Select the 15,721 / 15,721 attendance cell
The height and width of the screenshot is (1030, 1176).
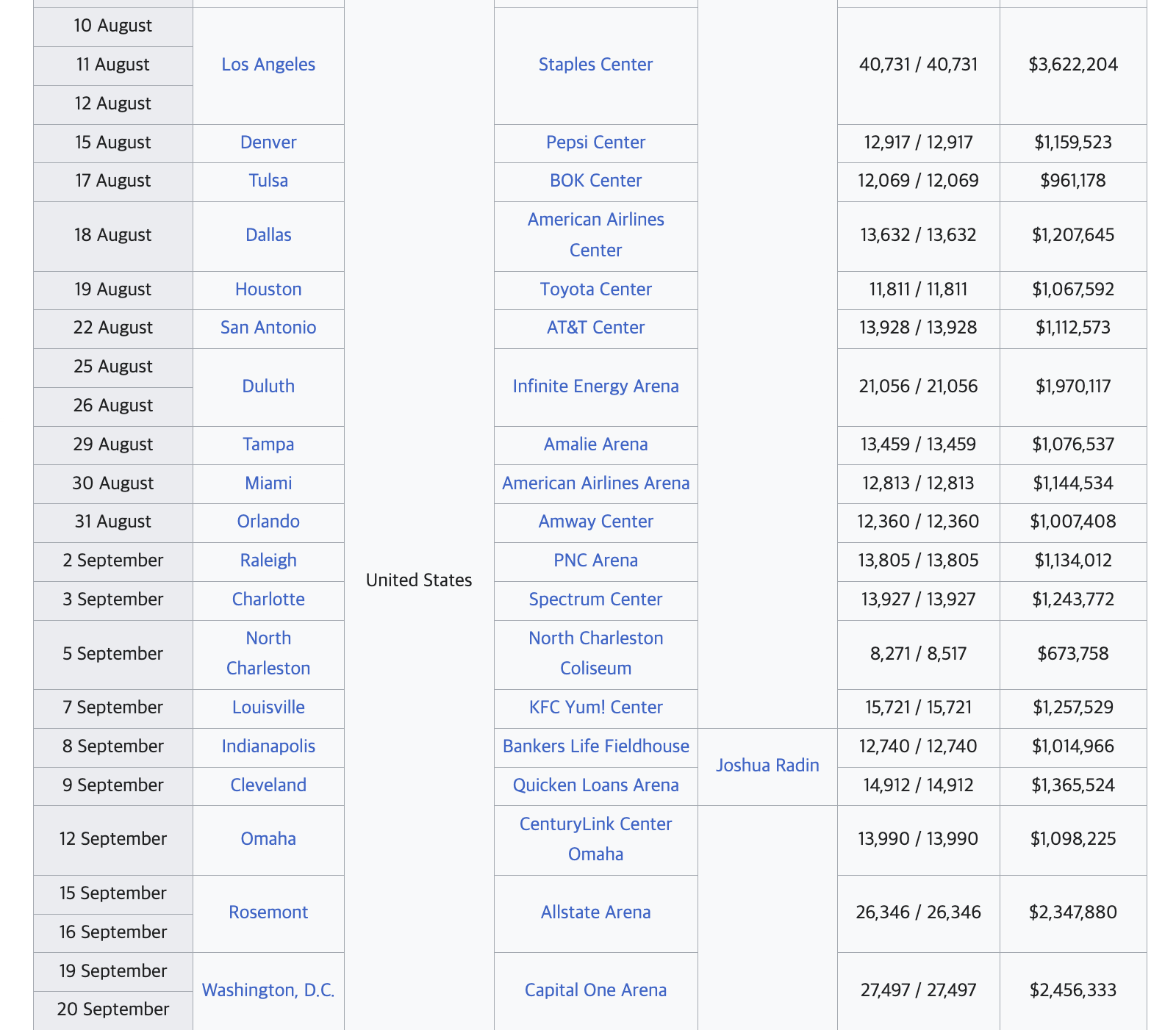click(919, 707)
